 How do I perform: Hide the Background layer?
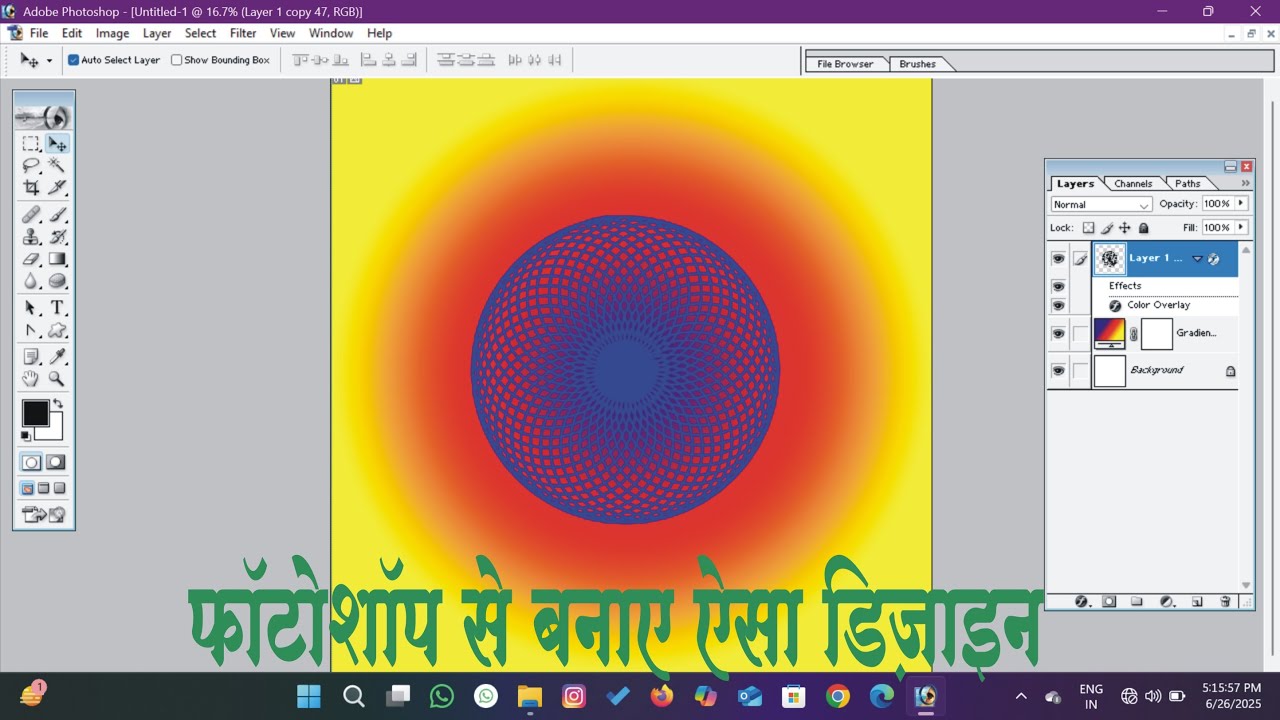point(1058,371)
